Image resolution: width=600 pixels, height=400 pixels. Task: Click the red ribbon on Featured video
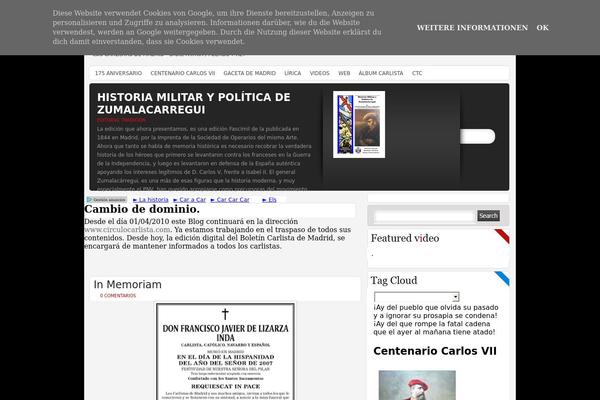click(x=502, y=236)
